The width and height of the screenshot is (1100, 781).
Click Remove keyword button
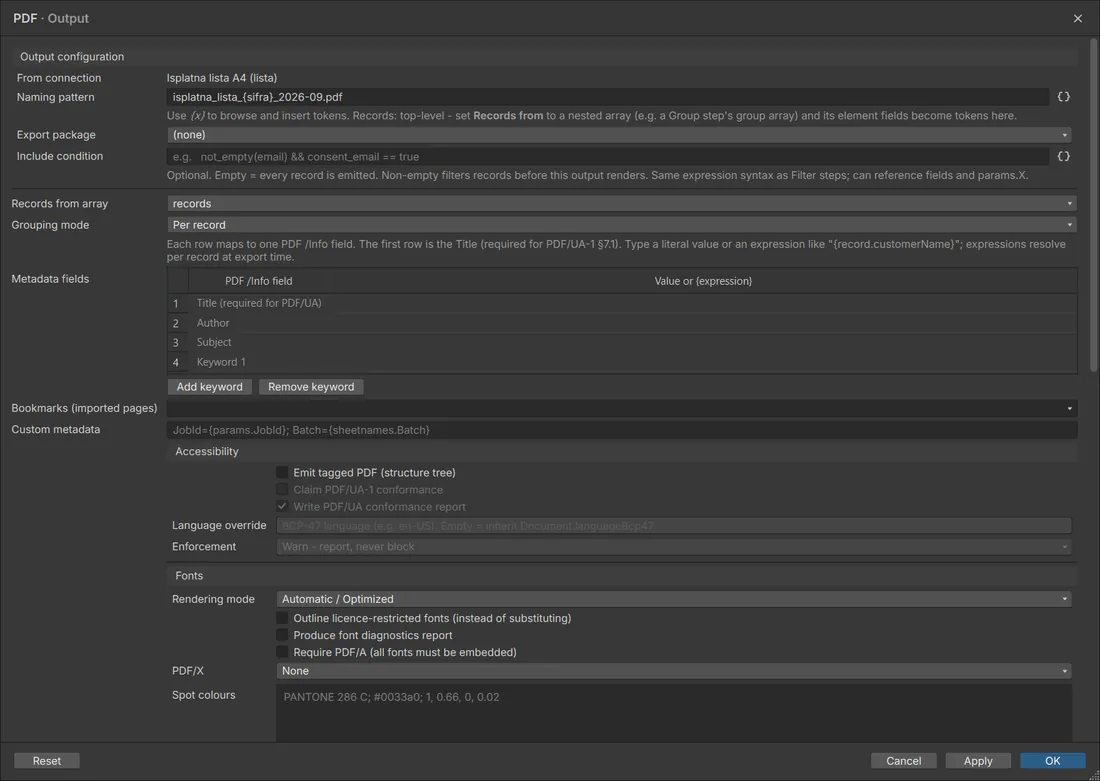[x=311, y=387]
